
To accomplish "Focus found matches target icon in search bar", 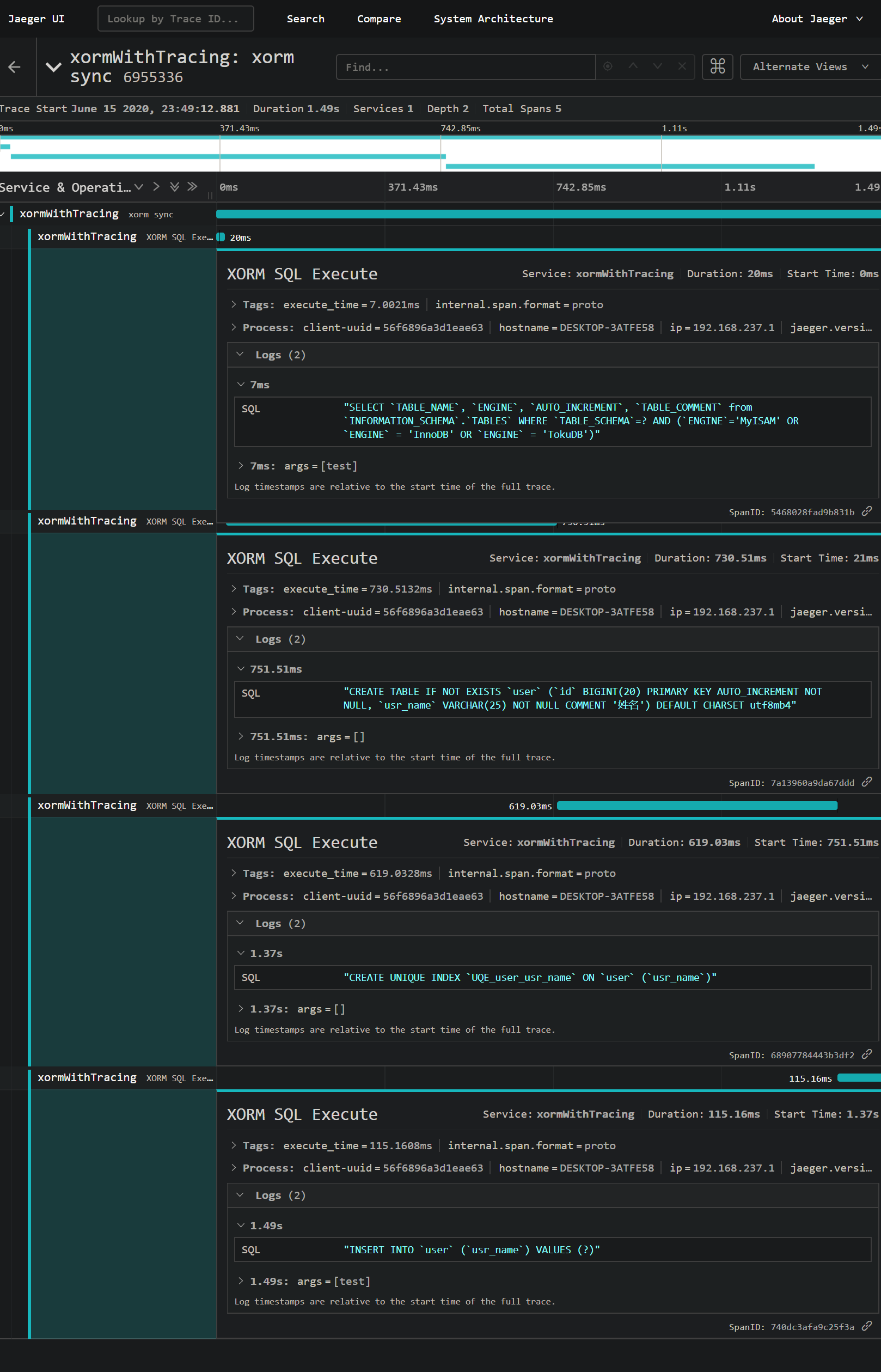I will pyautogui.click(x=608, y=66).
